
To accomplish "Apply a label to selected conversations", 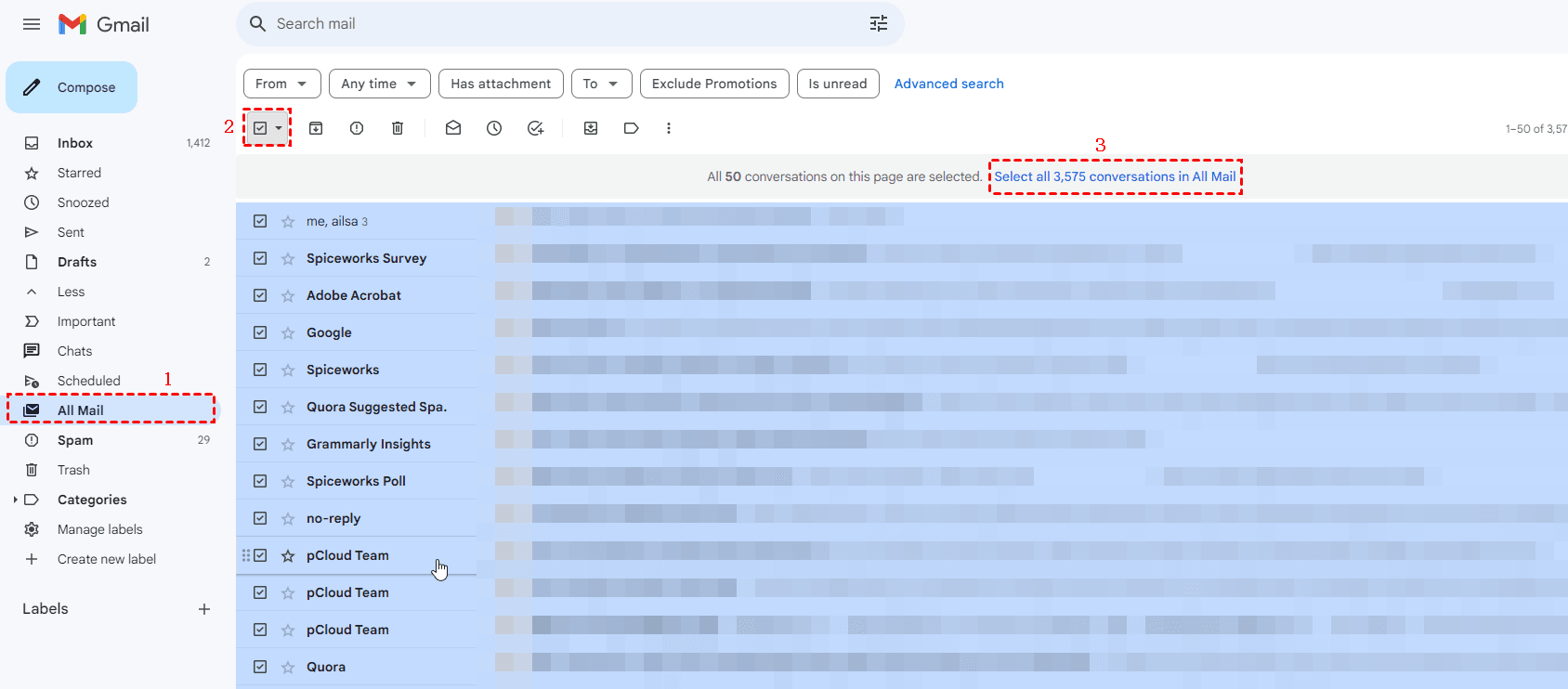I will 632,128.
